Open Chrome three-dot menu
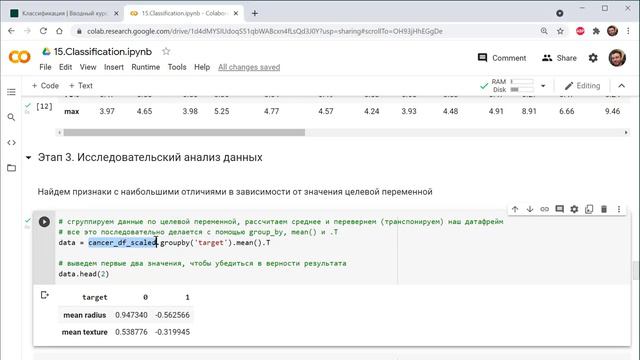This screenshot has height=360, width=640. pos(628,31)
